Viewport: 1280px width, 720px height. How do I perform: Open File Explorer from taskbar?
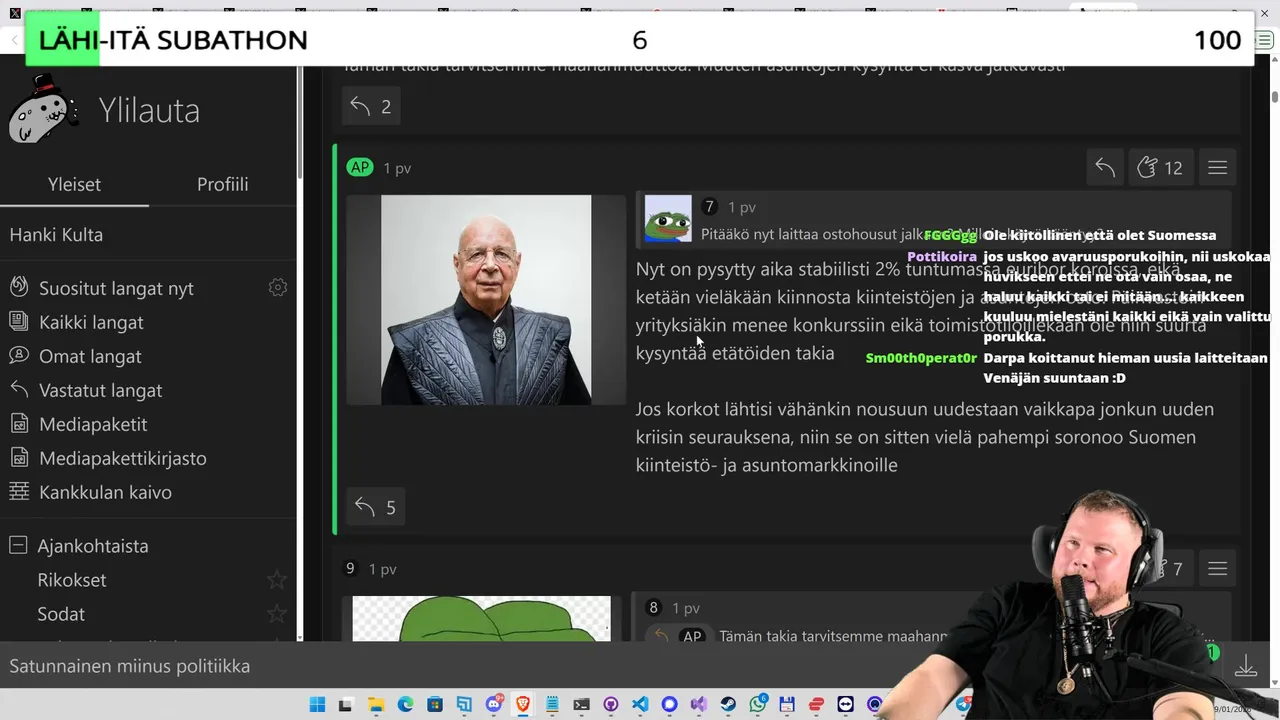pos(376,705)
